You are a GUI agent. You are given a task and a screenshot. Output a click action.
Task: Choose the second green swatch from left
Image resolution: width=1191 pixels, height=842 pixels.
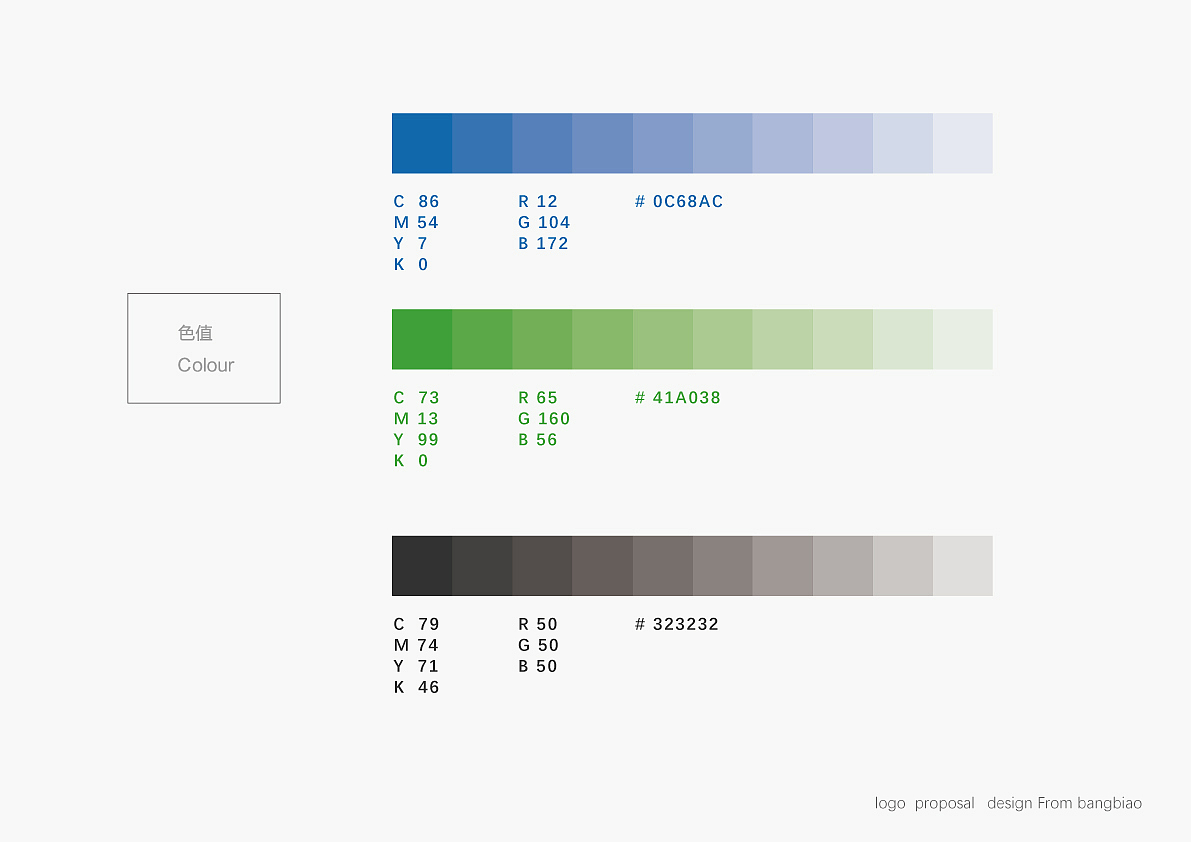[x=482, y=339]
